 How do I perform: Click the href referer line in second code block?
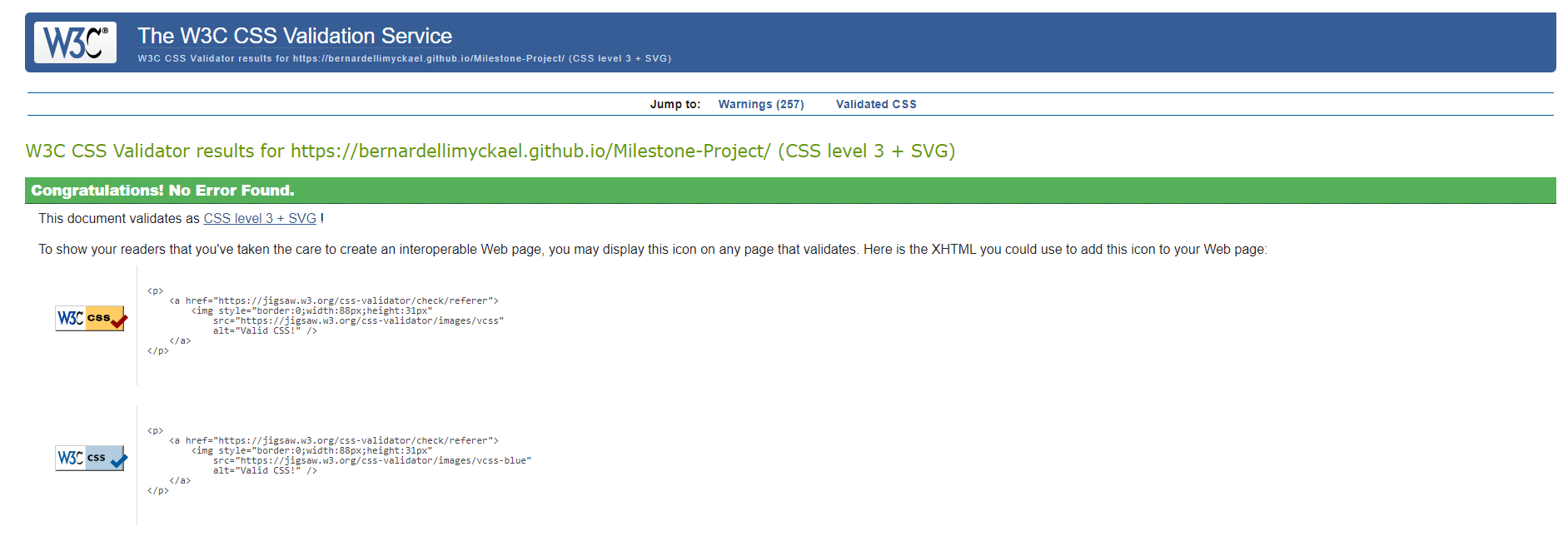tap(334, 440)
